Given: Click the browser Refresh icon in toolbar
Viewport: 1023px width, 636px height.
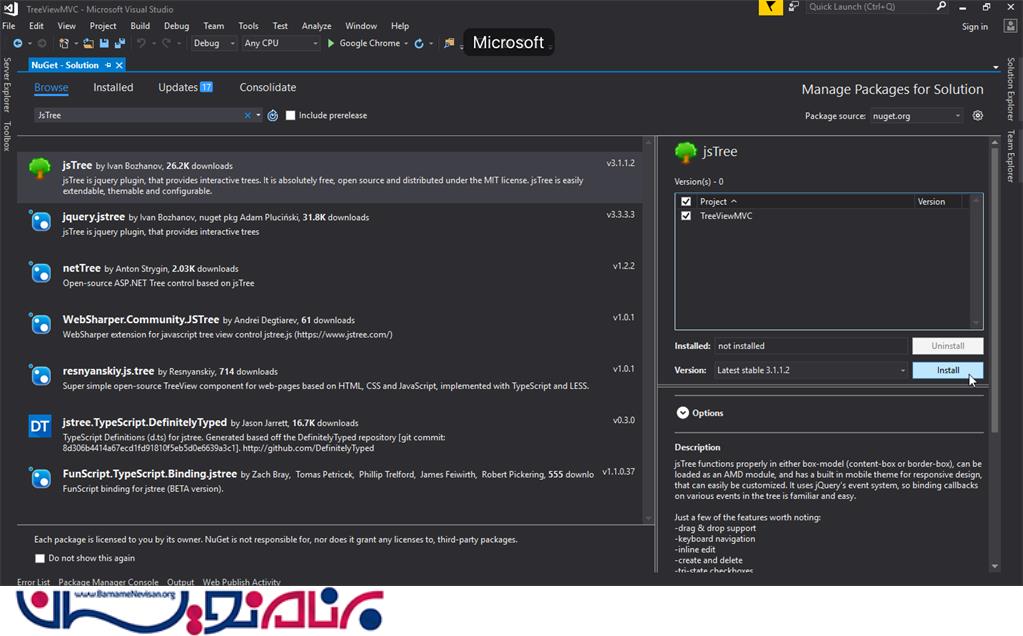Looking at the screenshot, I should tap(419, 43).
